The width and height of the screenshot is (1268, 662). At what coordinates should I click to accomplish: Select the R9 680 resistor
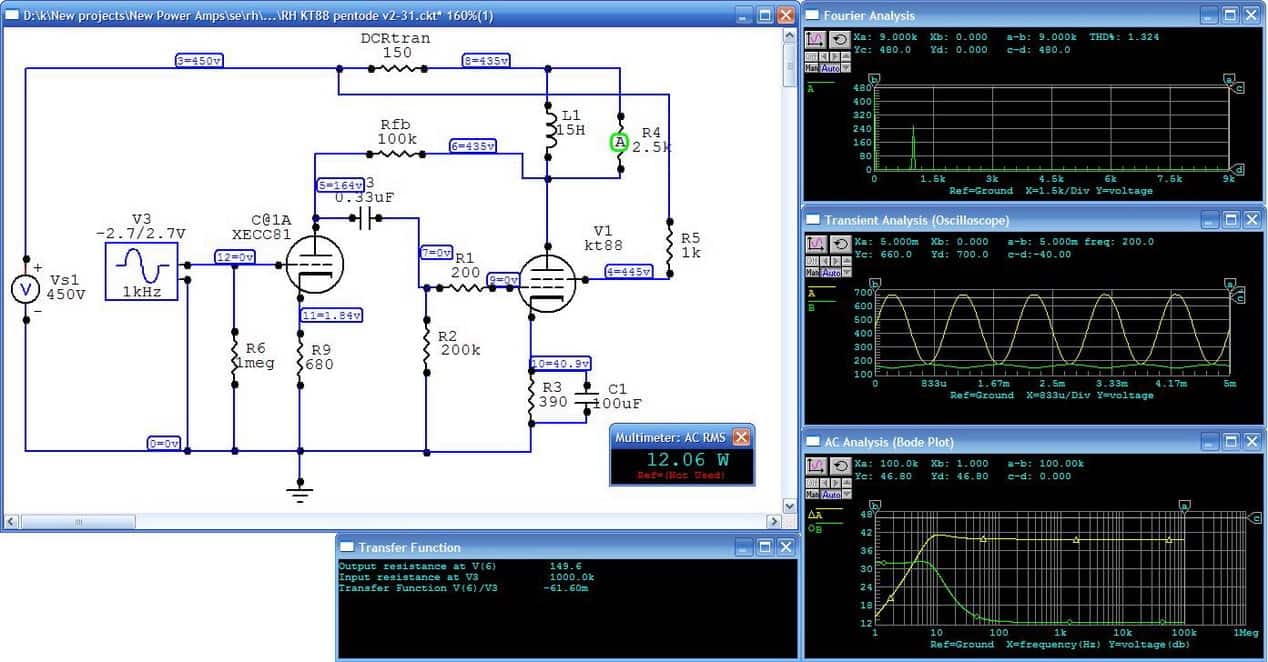[x=299, y=357]
